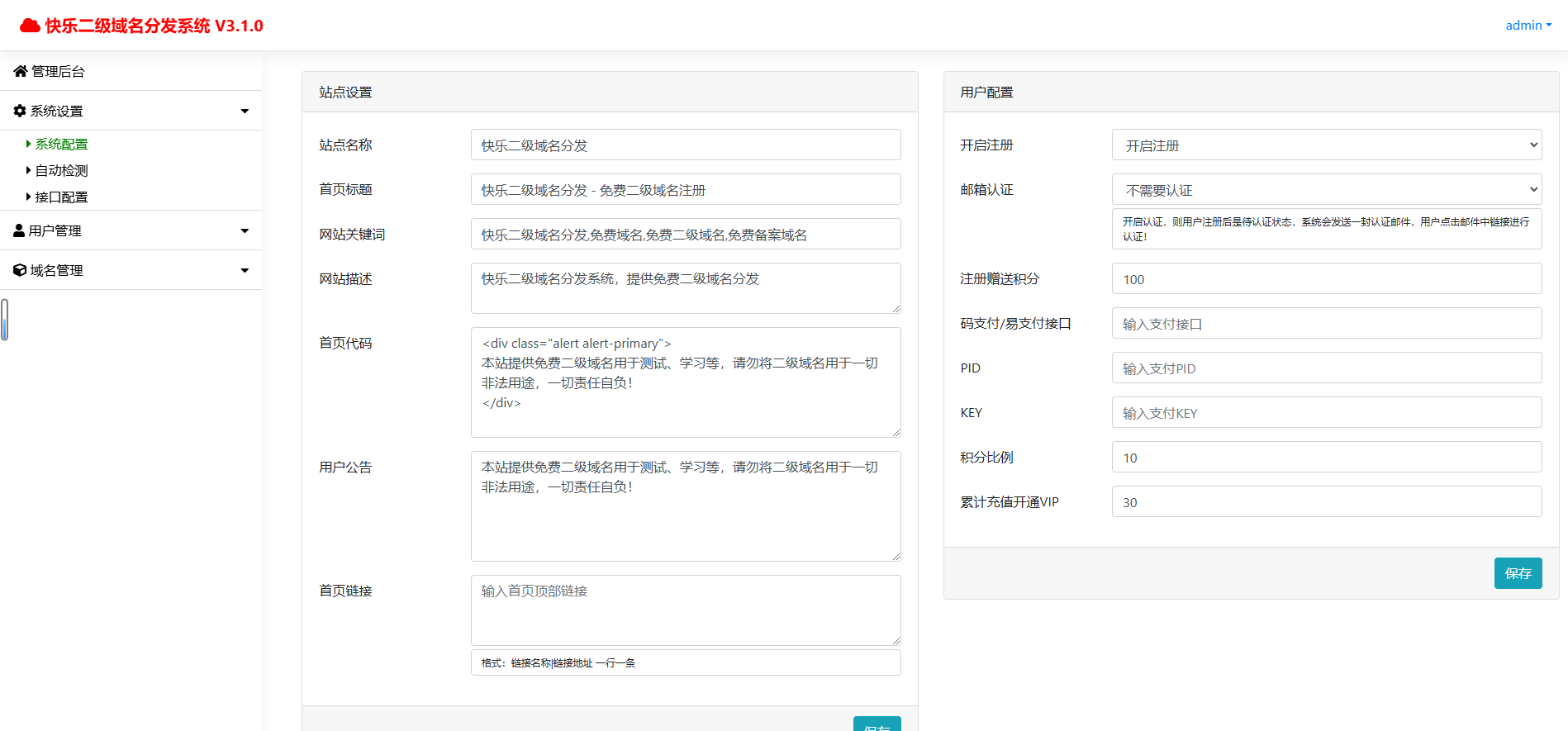Open the admin account dropdown
The width and height of the screenshot is (1568, 731).
click(1528, 26)
